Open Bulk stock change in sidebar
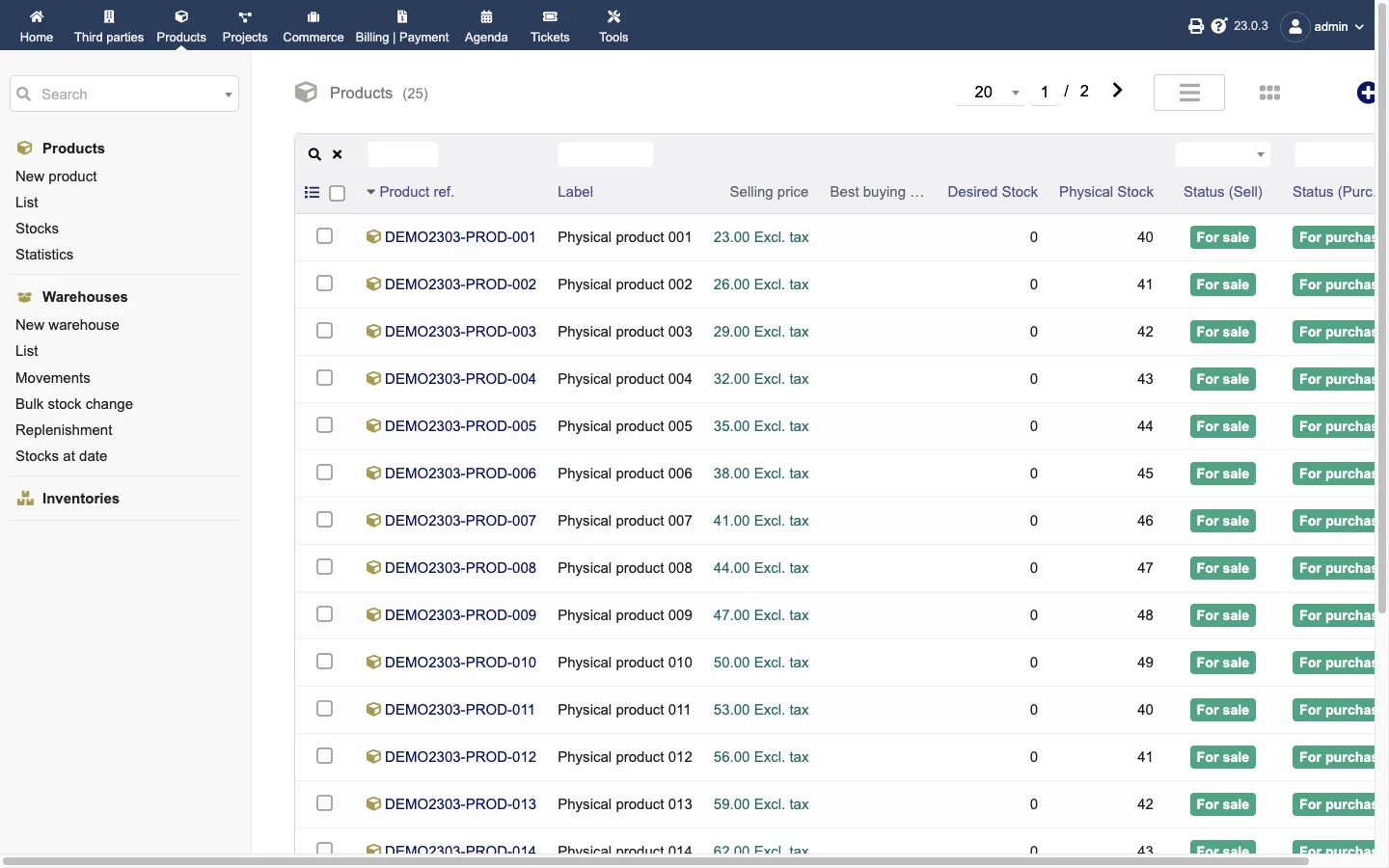 pyautogui.click(x=74, y=404)
